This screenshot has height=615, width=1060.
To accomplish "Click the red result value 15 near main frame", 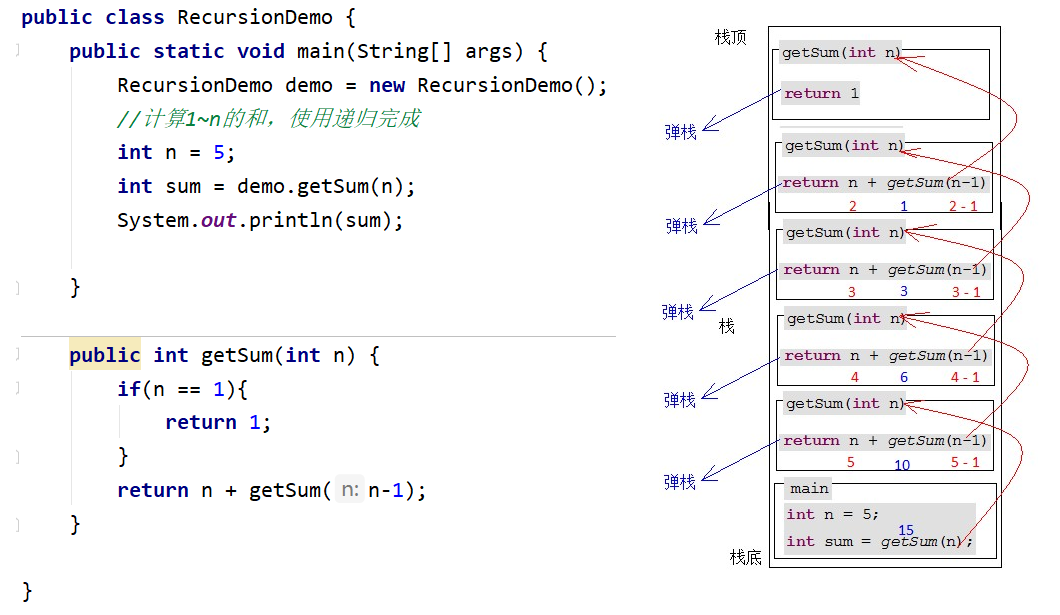I will pos(906,529).
